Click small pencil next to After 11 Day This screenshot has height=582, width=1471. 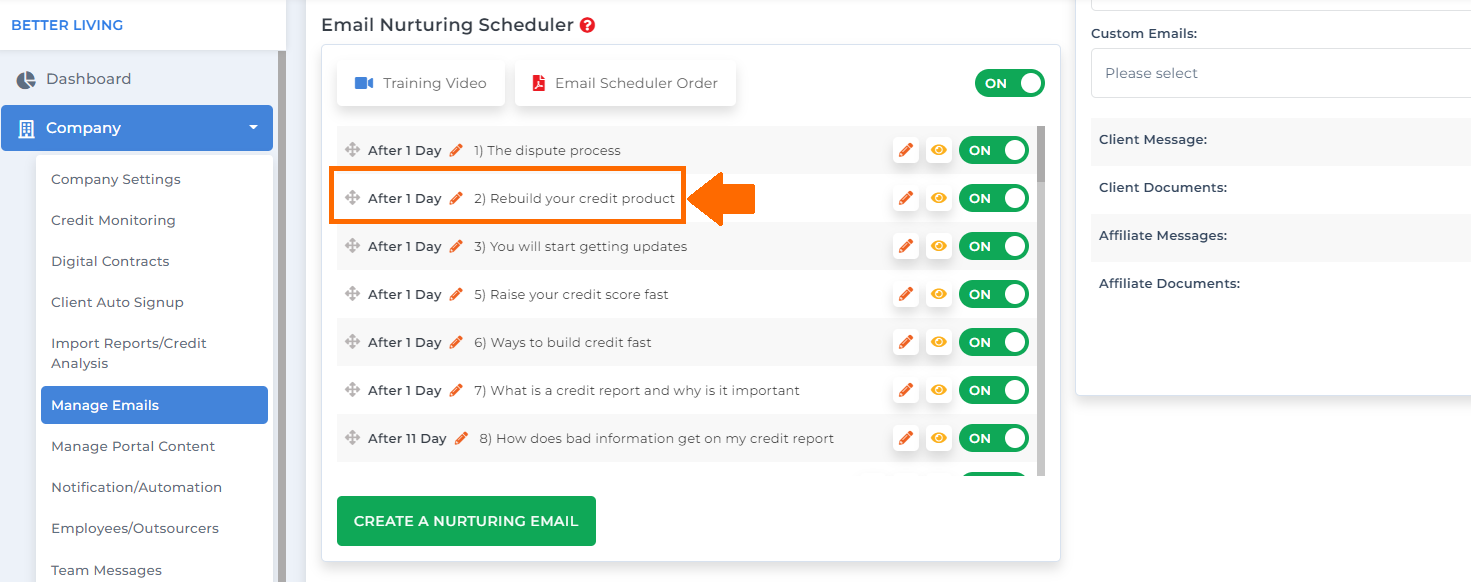461,438
